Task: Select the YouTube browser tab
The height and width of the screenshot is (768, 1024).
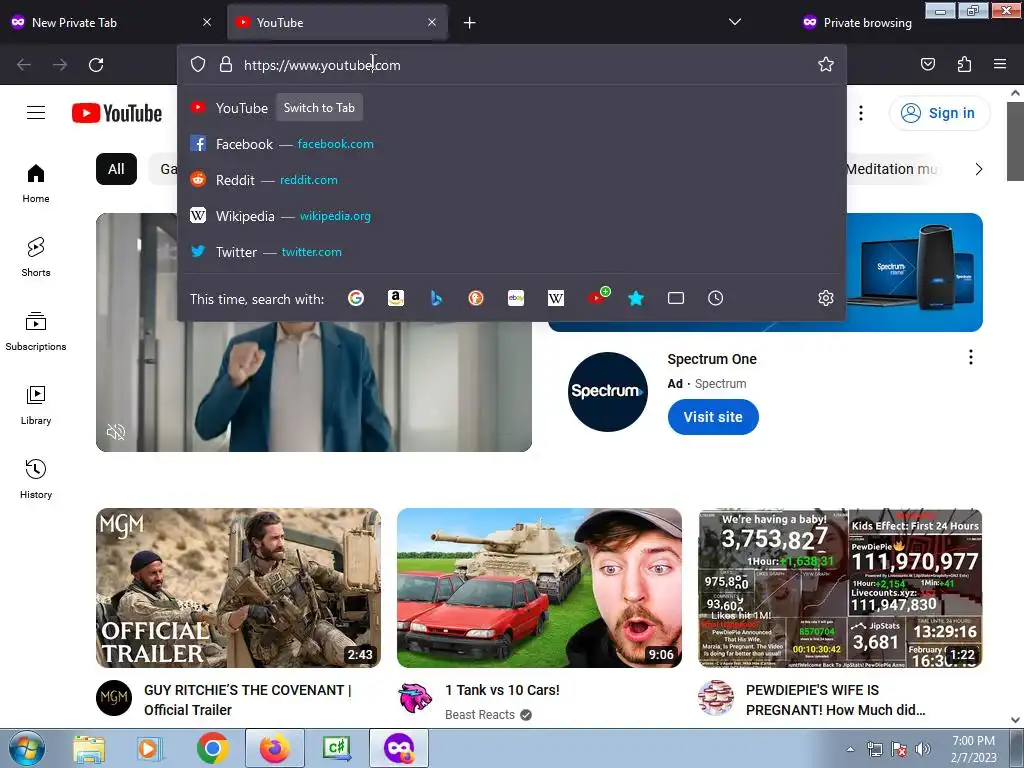Action: (x=336, y=22)
